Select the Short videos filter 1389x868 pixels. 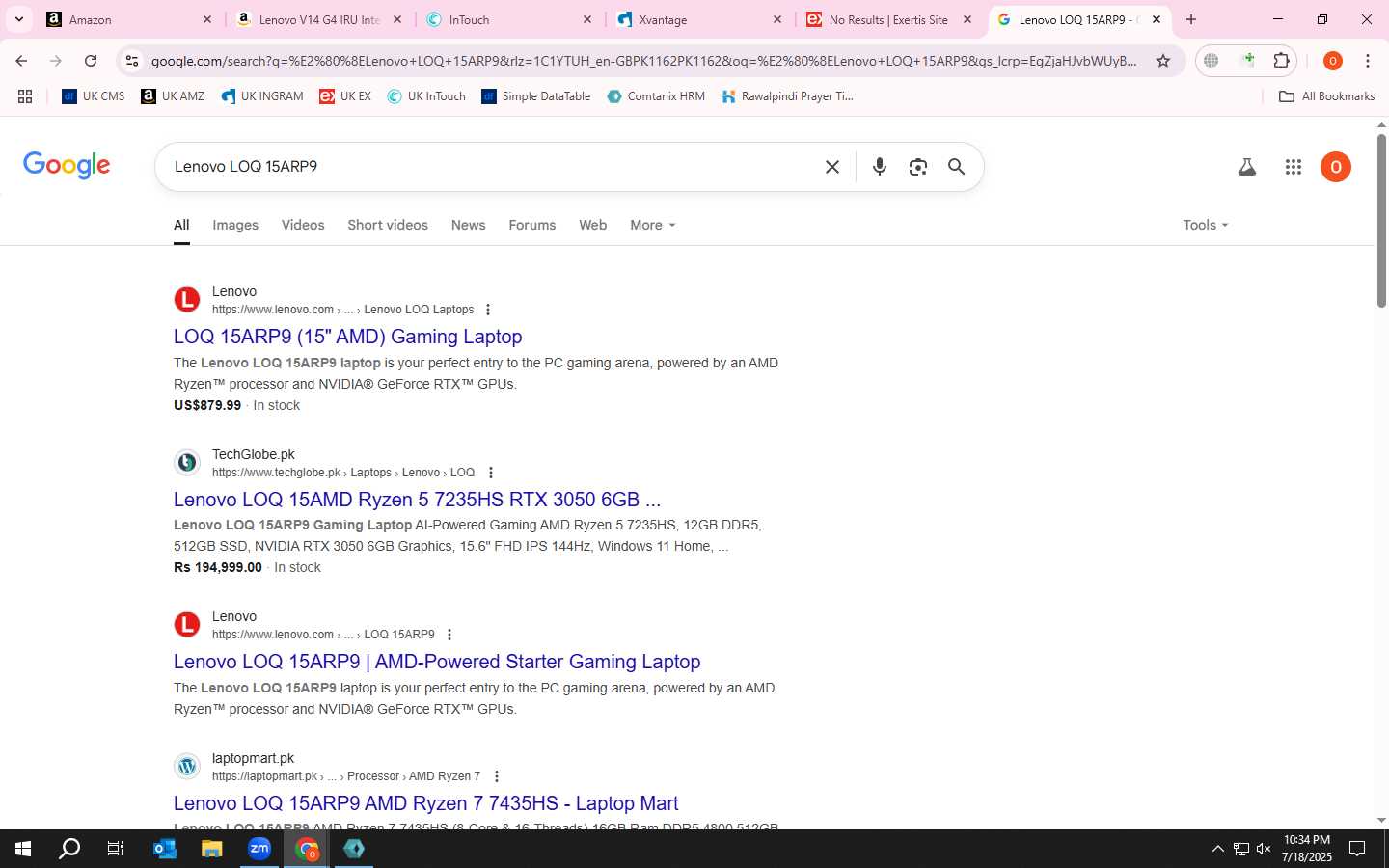388,225
